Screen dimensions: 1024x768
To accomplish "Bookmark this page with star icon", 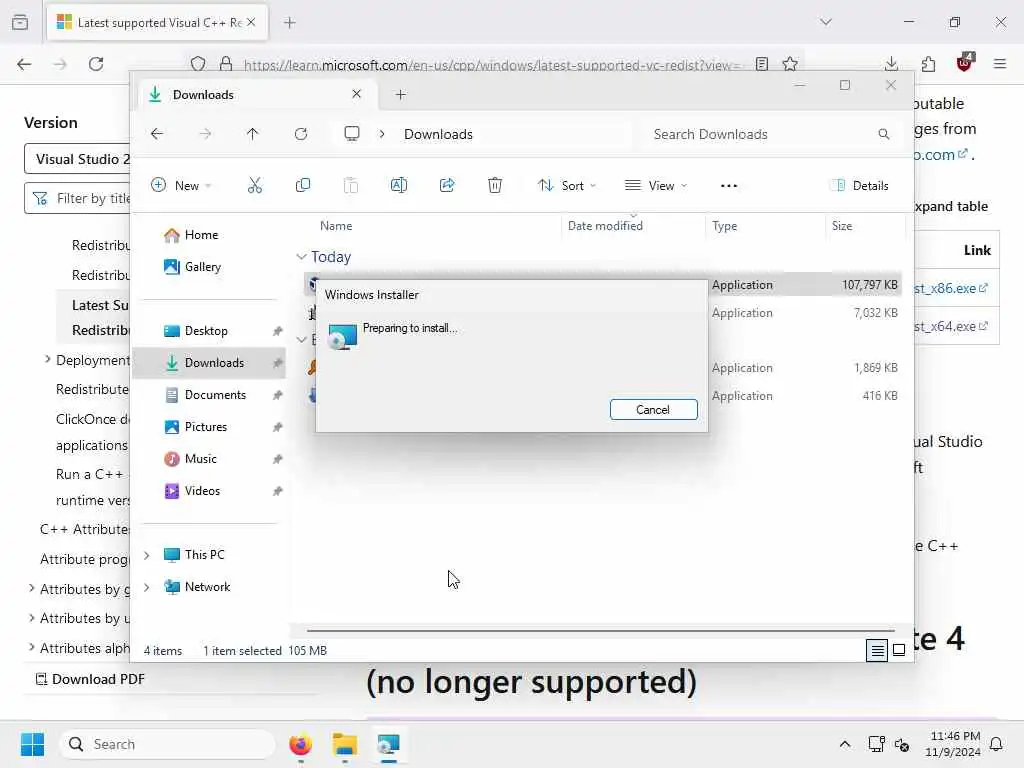I will click(x=790, y=64).
